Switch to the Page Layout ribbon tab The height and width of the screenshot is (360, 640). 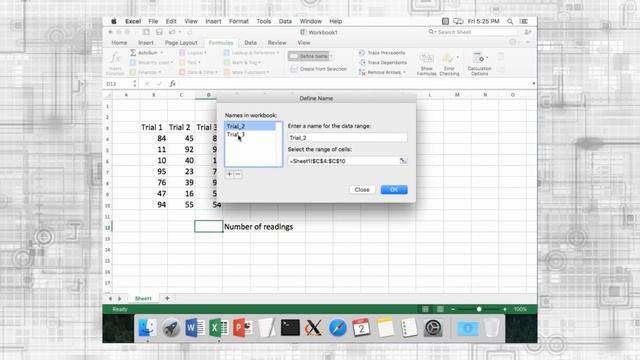point(181,42)
